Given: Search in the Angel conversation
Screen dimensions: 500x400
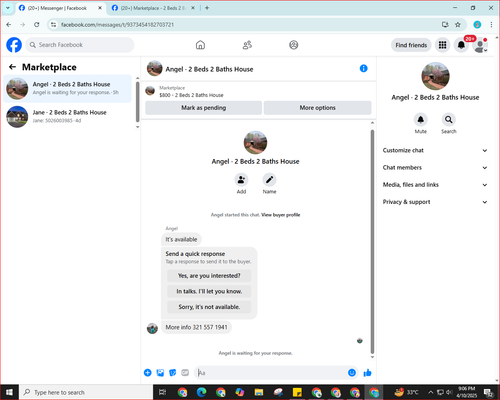Looking at the screenshot, I should tap(449, 119).
